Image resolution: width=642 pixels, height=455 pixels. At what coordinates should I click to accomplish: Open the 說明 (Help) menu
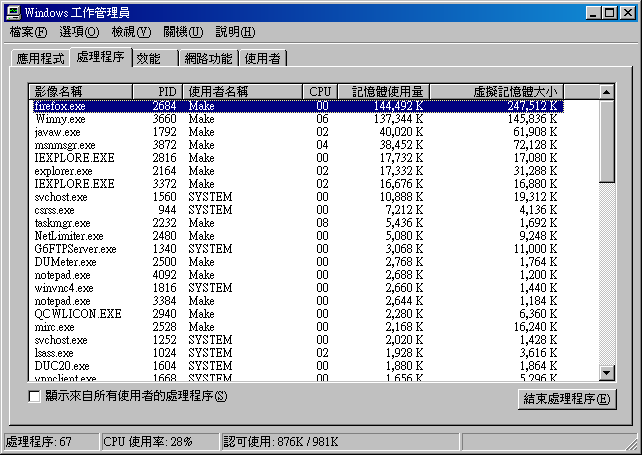pos(234,33)
